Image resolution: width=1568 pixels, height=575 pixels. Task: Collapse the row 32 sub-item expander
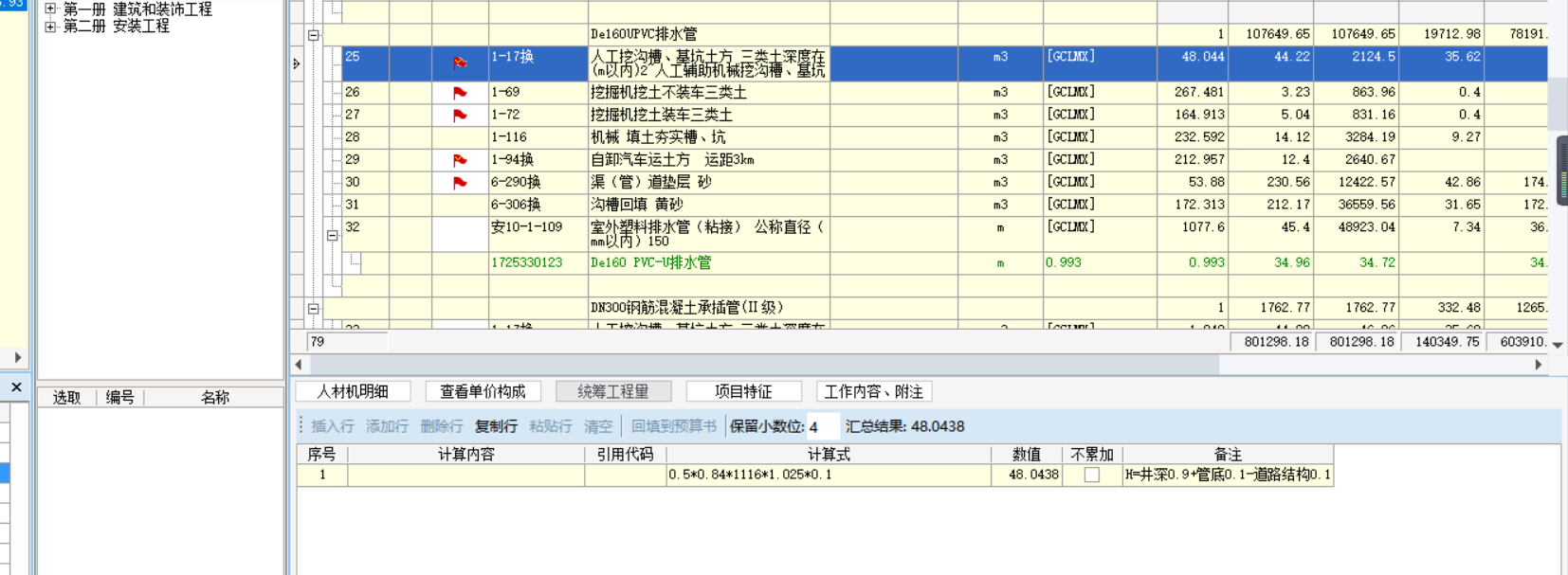click(x=333, y=235)
